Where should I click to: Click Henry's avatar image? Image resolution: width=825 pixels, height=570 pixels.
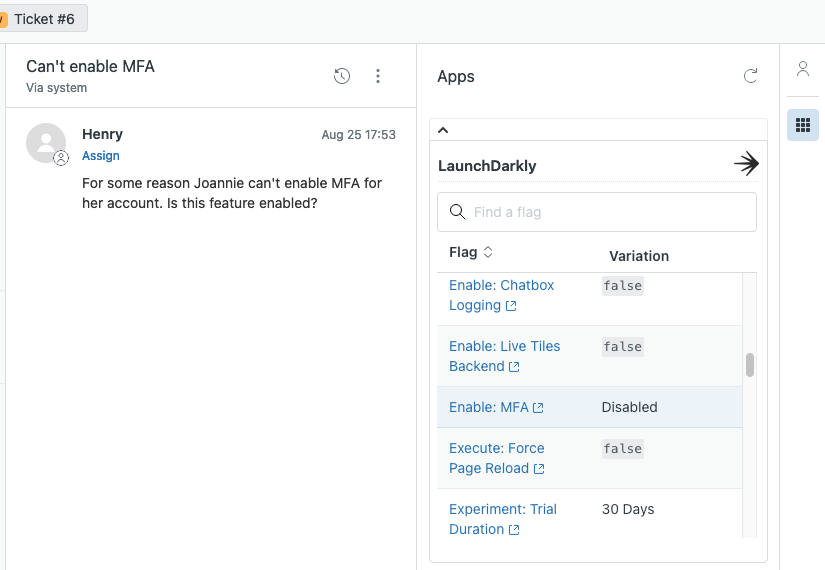[46, 143]
